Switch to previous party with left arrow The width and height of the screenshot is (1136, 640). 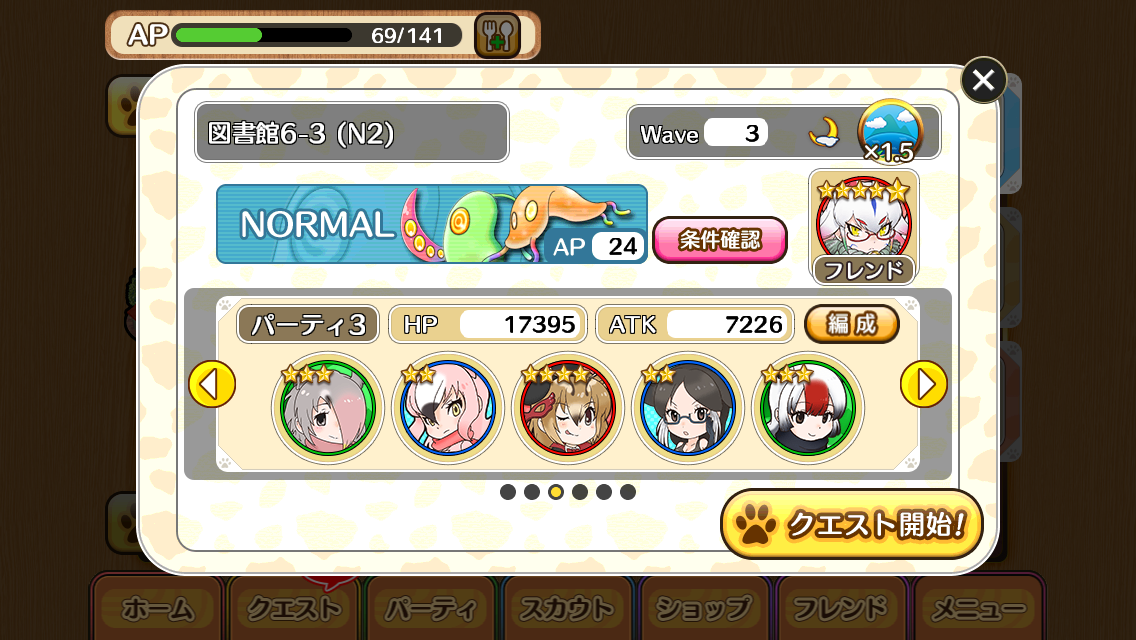[212, 384]
